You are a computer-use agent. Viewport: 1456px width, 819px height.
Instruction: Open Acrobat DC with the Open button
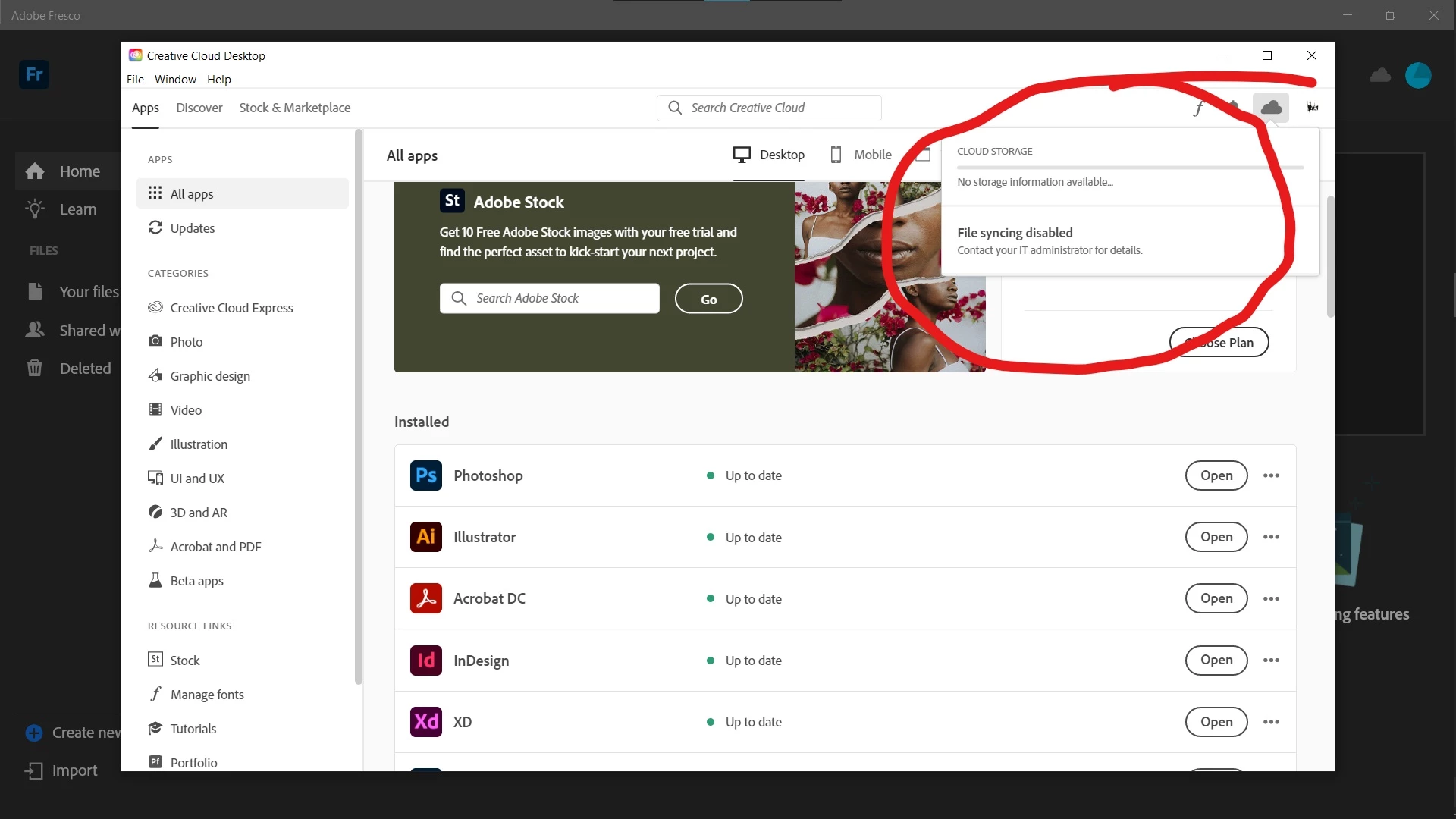pyautogui.click(x=1216, y=598)
